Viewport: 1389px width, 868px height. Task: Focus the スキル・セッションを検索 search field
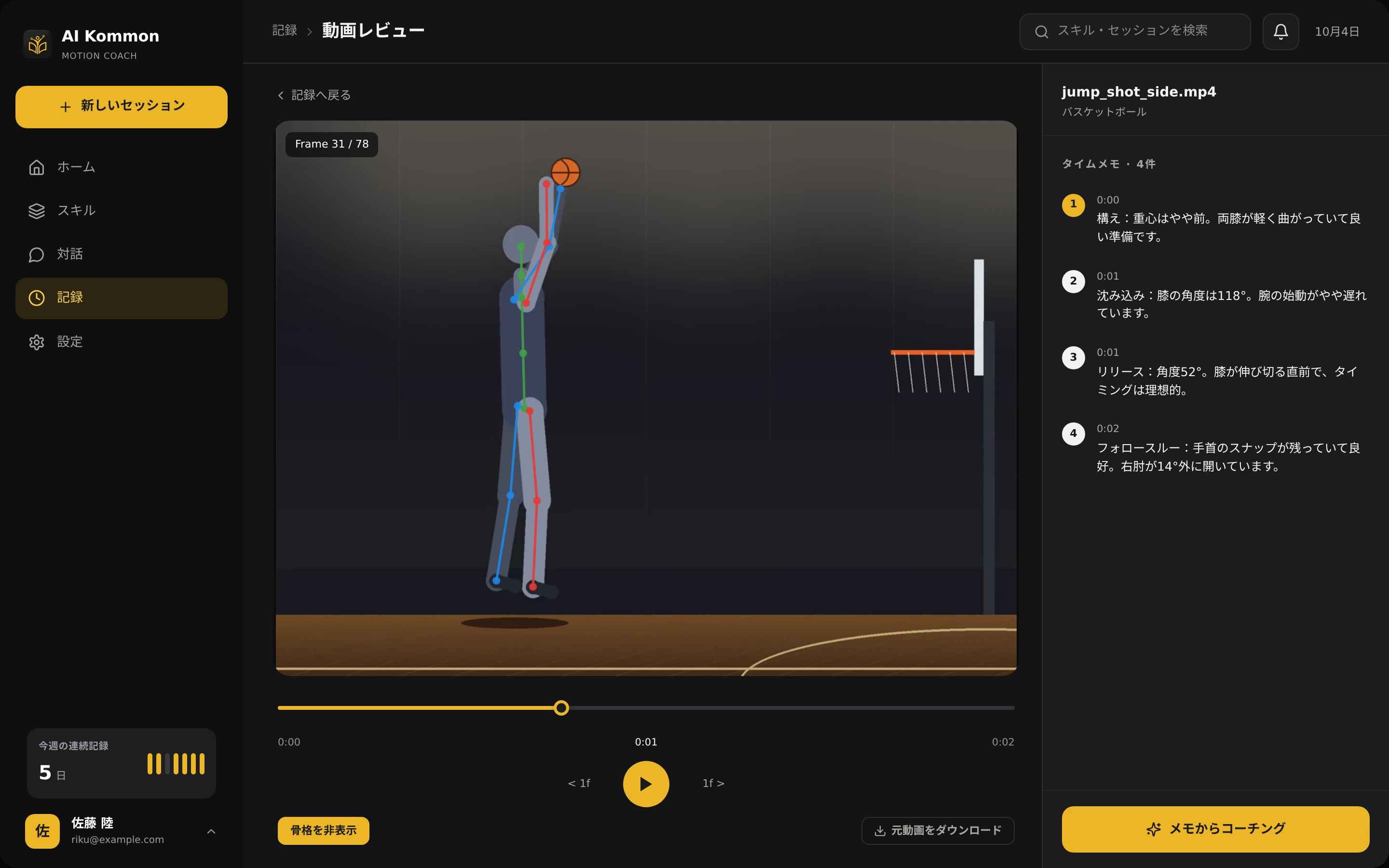pyautogui.click(x=1135, y=31)
